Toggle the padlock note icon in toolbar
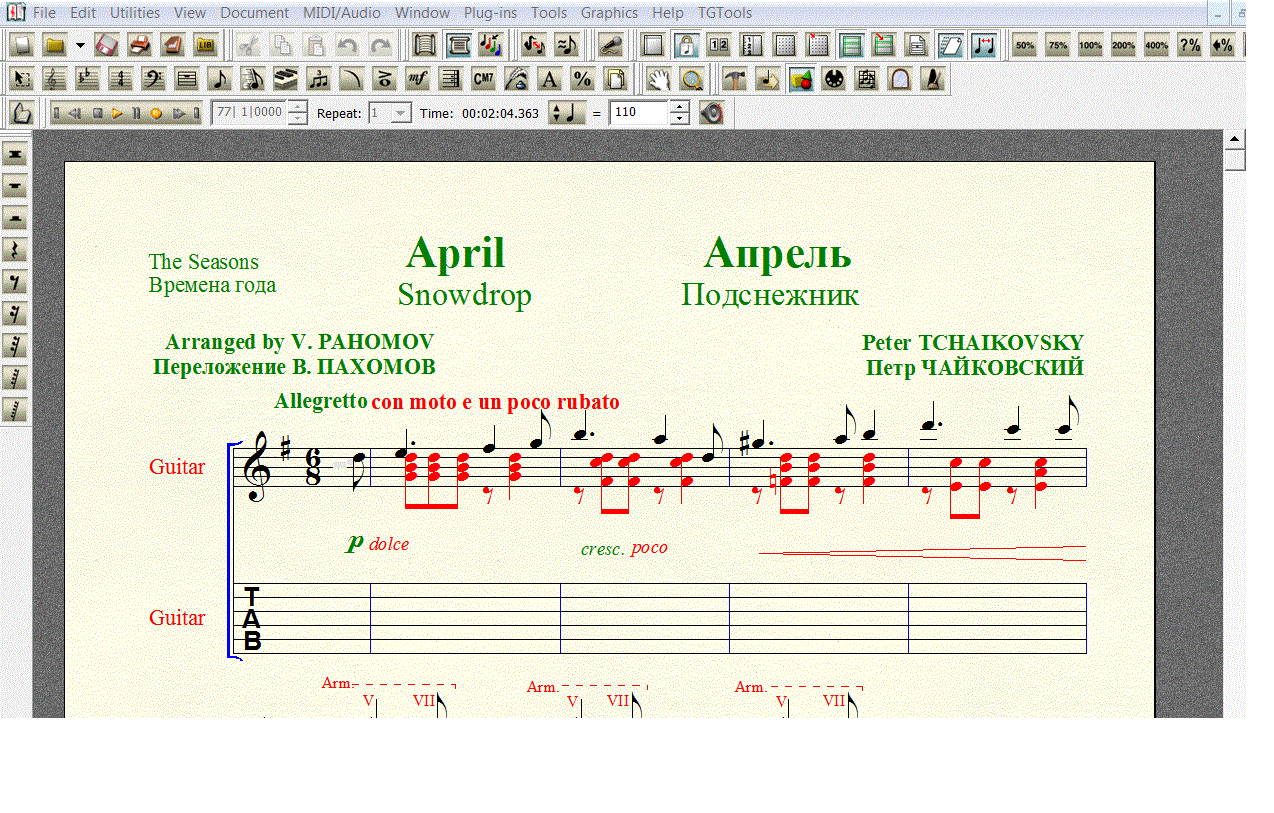The width and height of the screenshot is (1274, 813). click(x=685, y=45)
